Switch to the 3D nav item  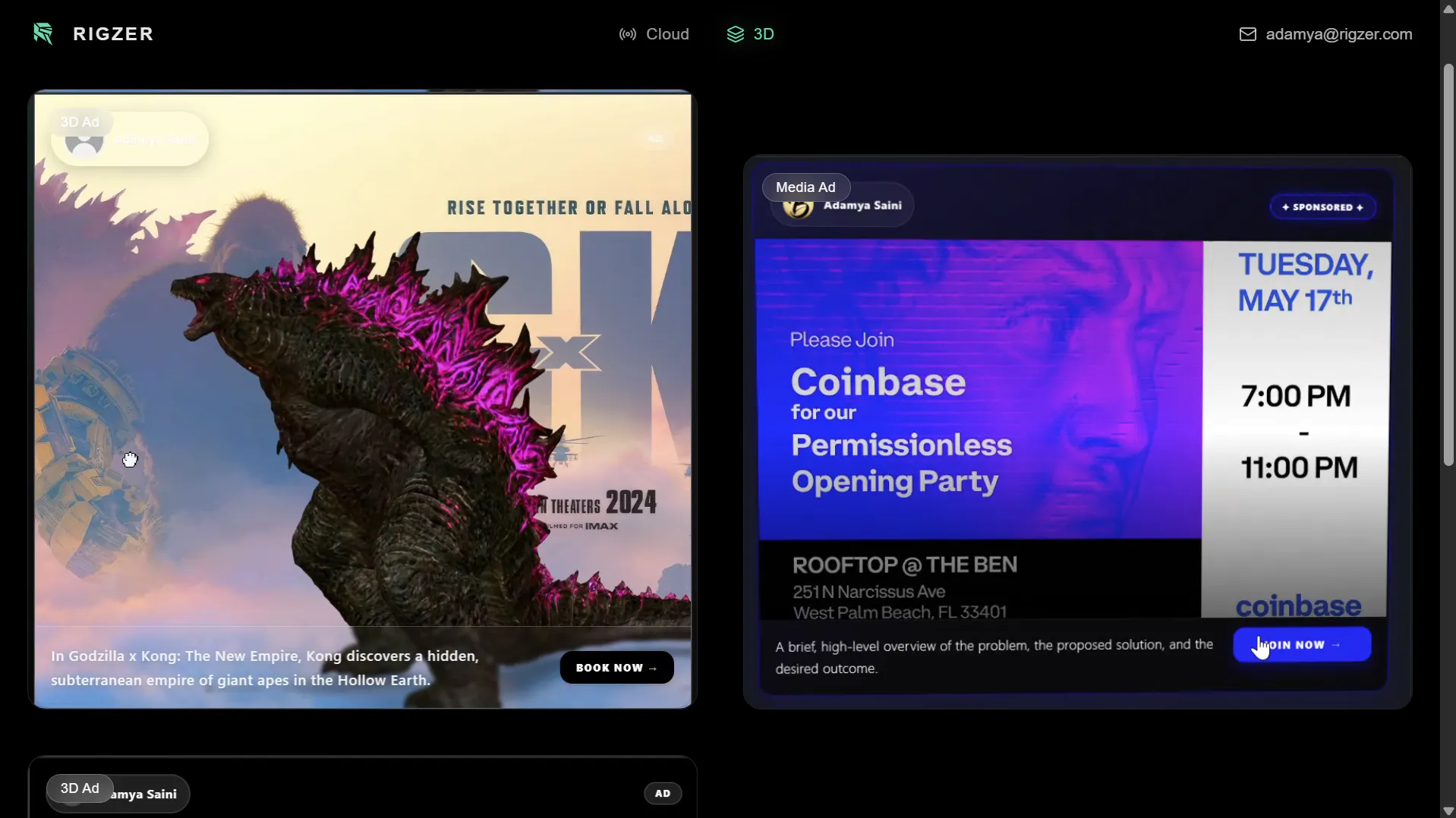point(750,34)
